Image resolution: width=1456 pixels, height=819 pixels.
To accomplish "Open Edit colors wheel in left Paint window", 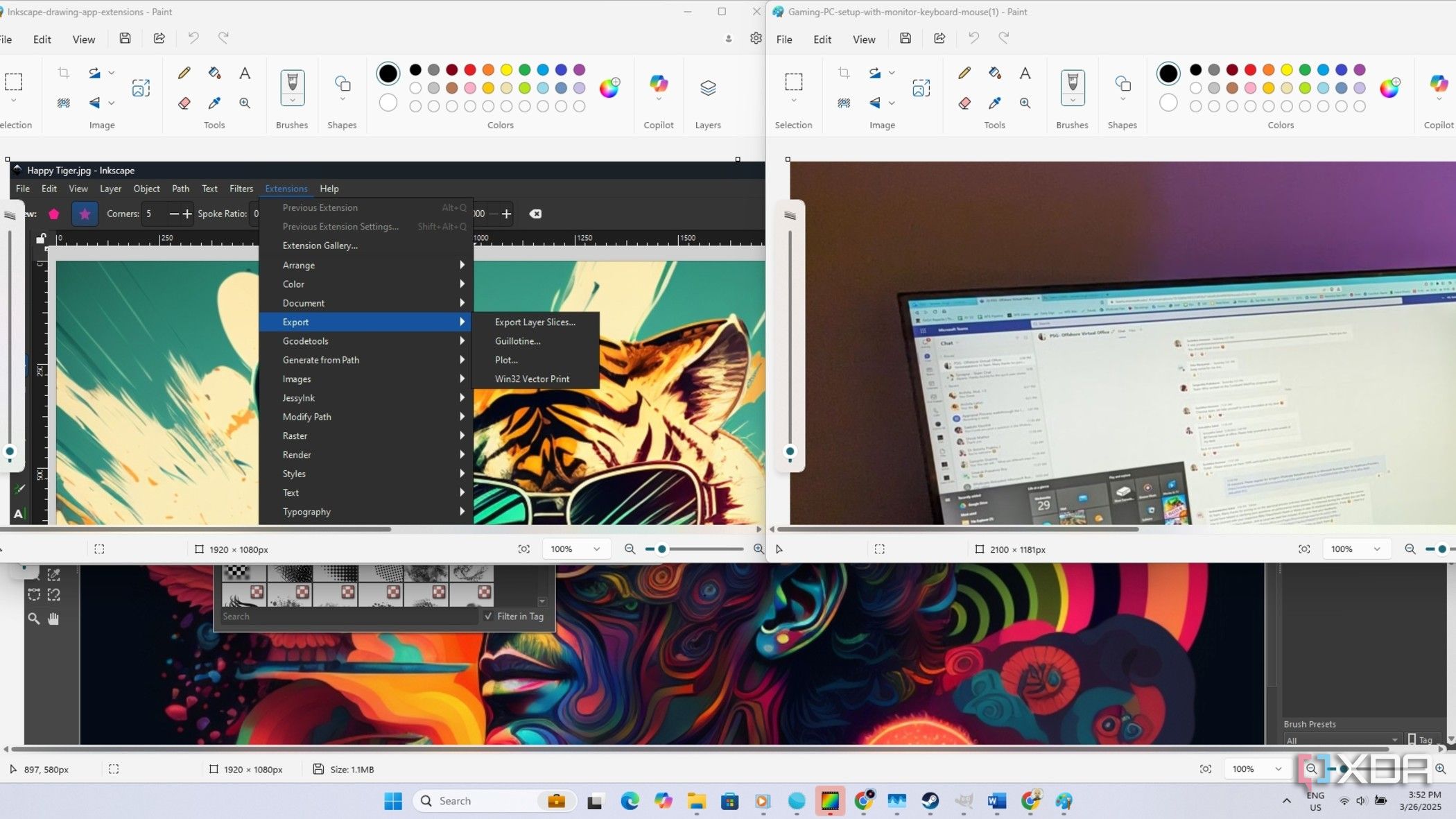I will click(609, 87).
